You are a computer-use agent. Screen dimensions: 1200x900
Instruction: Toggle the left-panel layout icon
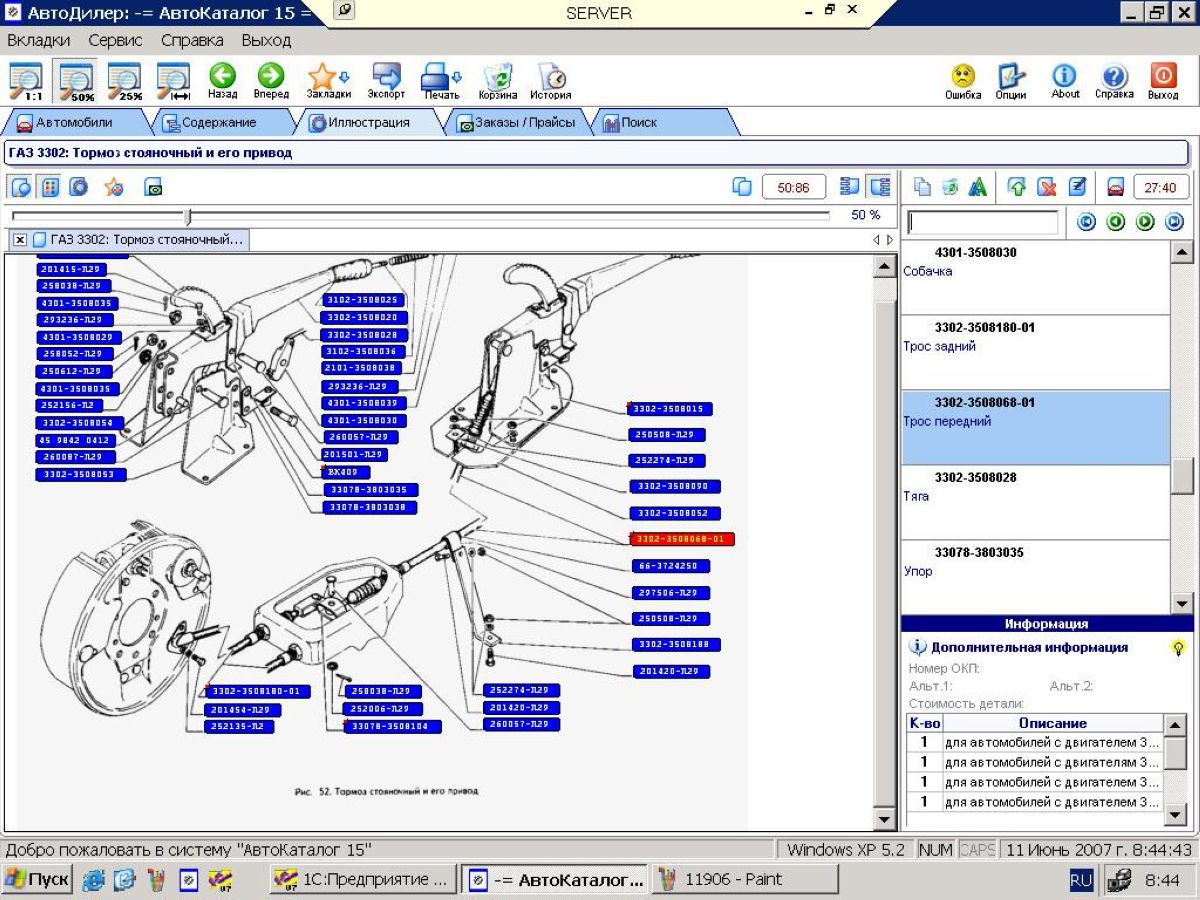point(851,187)
